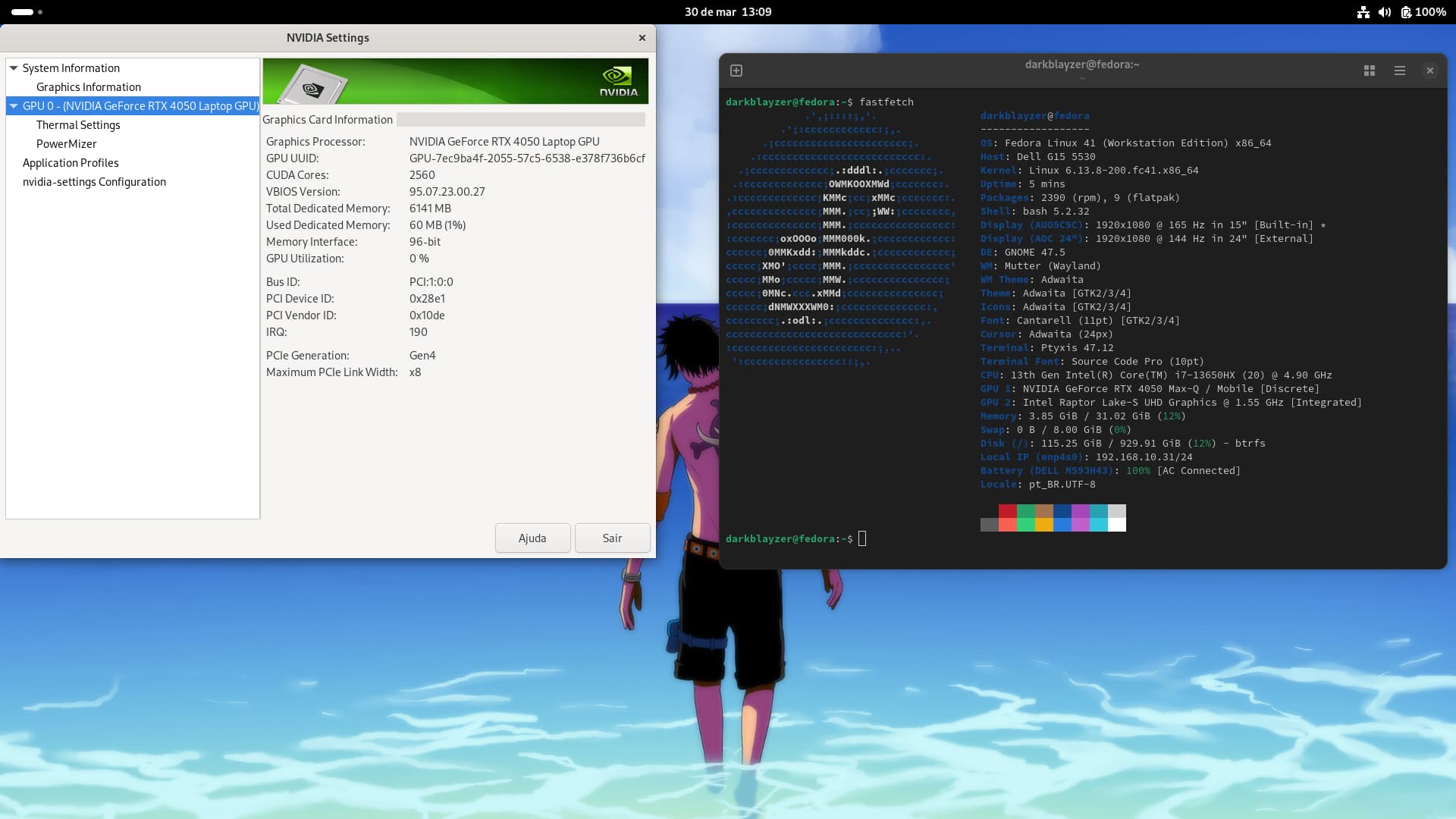Open battery indicator in top bar
Image resolution: width=1456 pixels, height=819 pixels.
pos(1423,12)
